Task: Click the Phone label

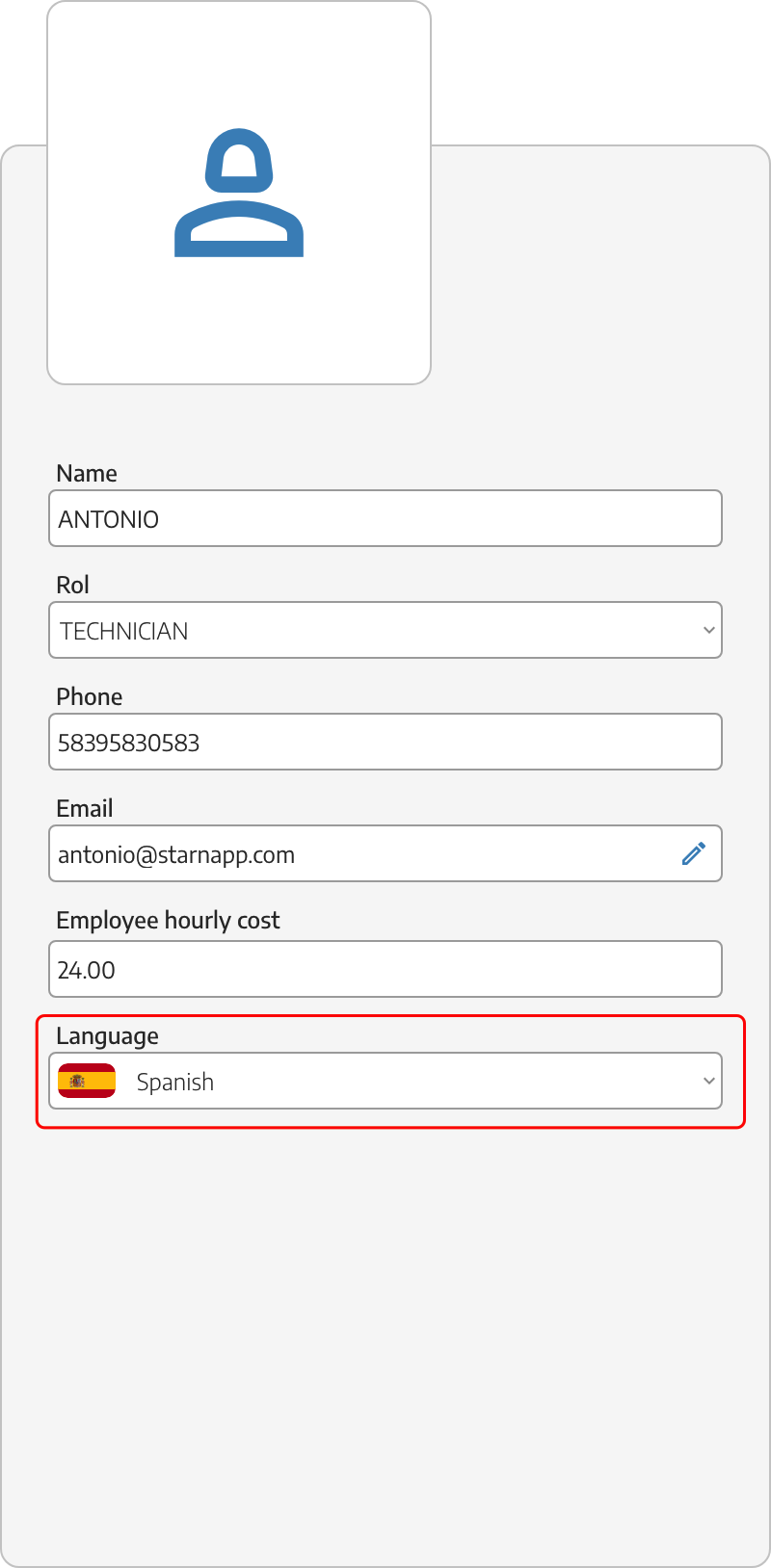Action: pos(90,696)
